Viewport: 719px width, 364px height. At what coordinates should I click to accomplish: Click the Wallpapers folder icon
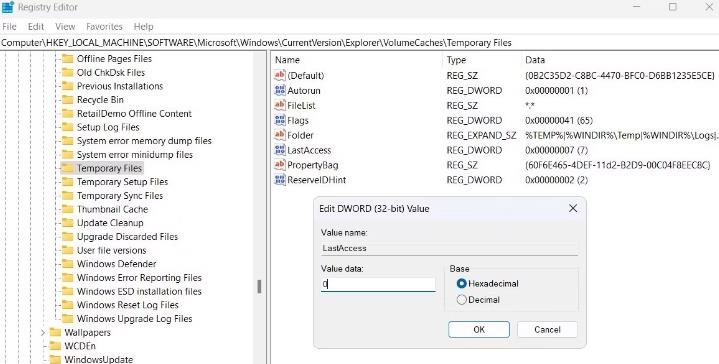coord(55,332)
